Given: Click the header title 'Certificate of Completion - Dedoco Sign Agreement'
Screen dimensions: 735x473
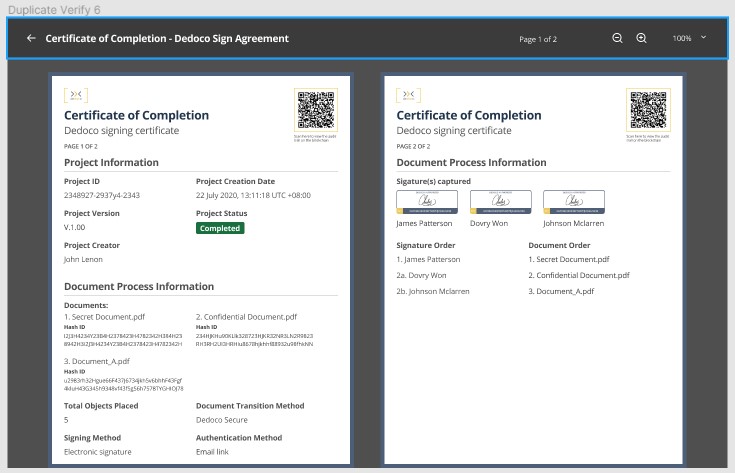Looking at the screenshot, I should click(x=167, y=38).
